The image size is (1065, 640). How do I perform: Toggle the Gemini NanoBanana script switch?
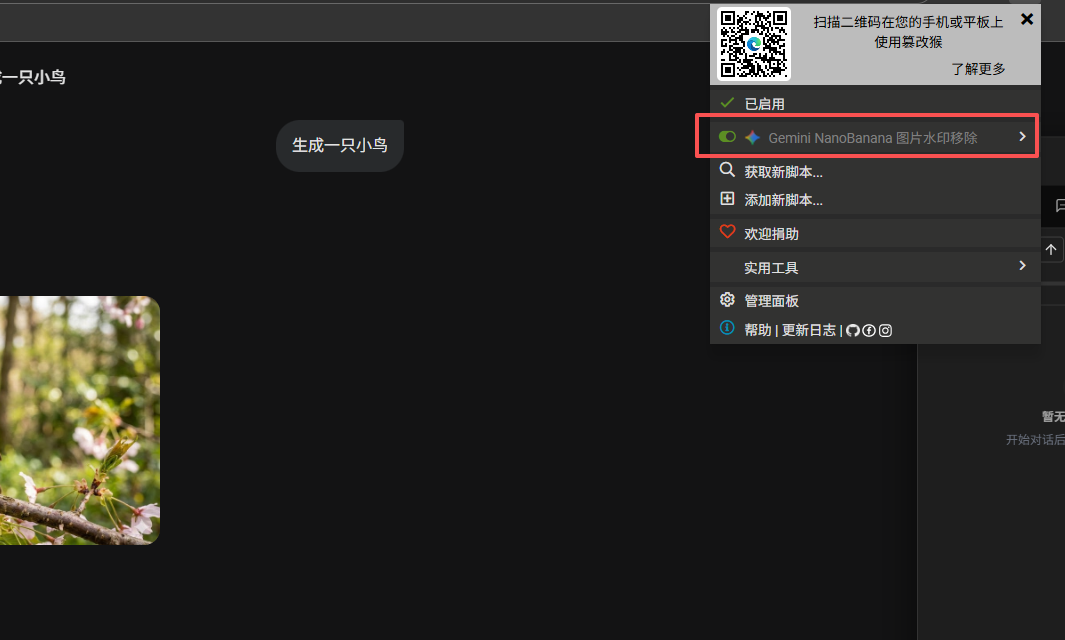(727, 137)
